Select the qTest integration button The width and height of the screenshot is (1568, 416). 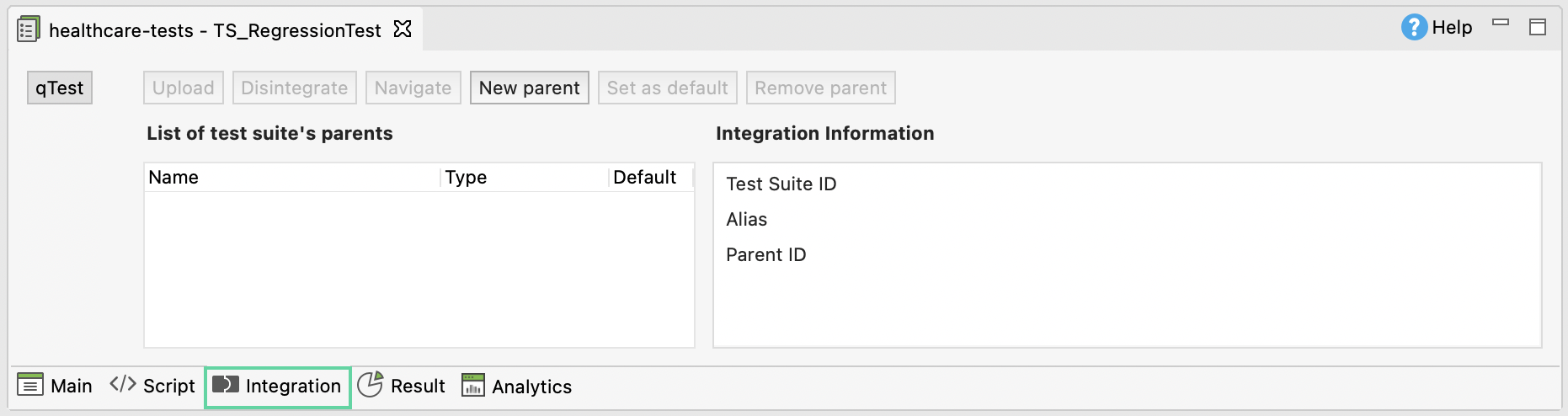(60, 88)
